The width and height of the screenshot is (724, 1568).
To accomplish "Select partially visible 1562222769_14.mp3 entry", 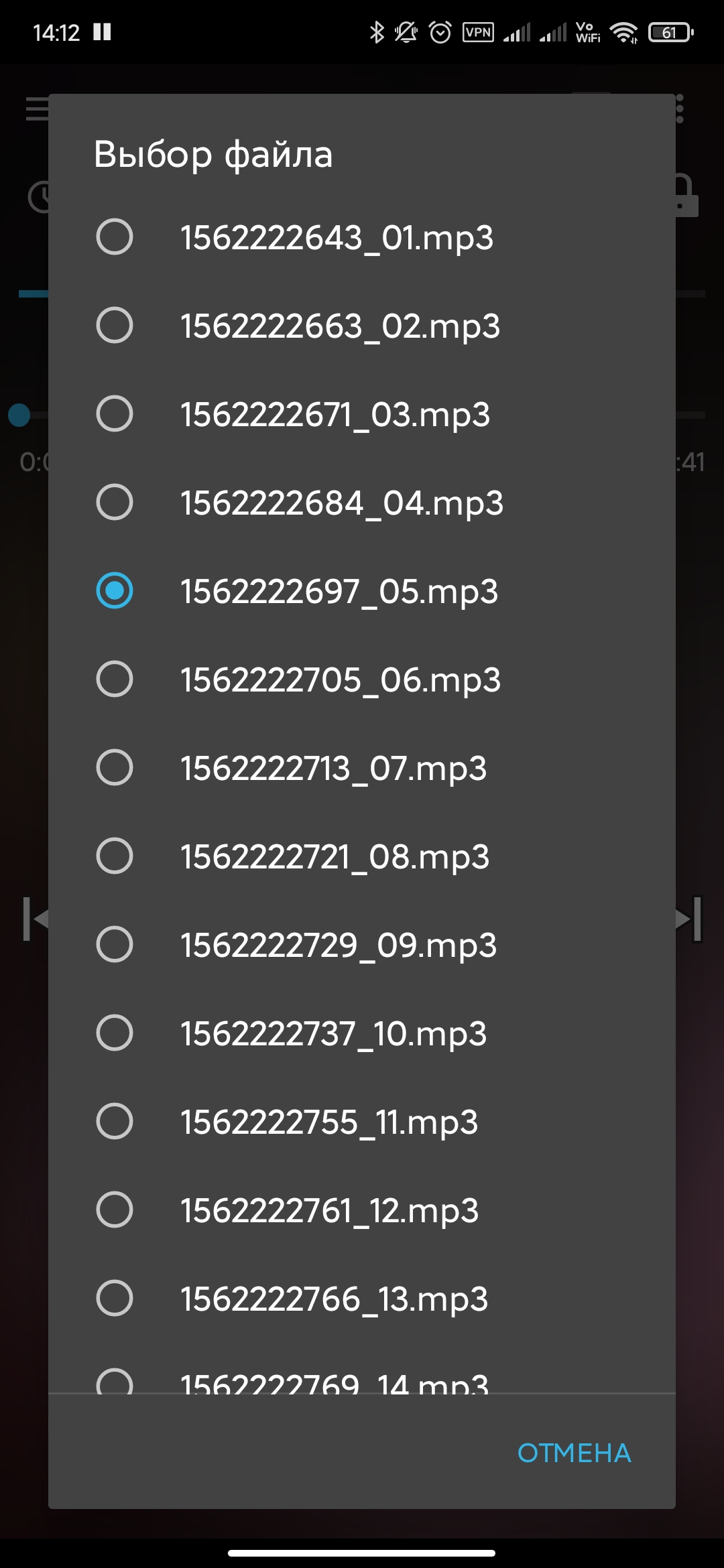I will pos(334,1382).
